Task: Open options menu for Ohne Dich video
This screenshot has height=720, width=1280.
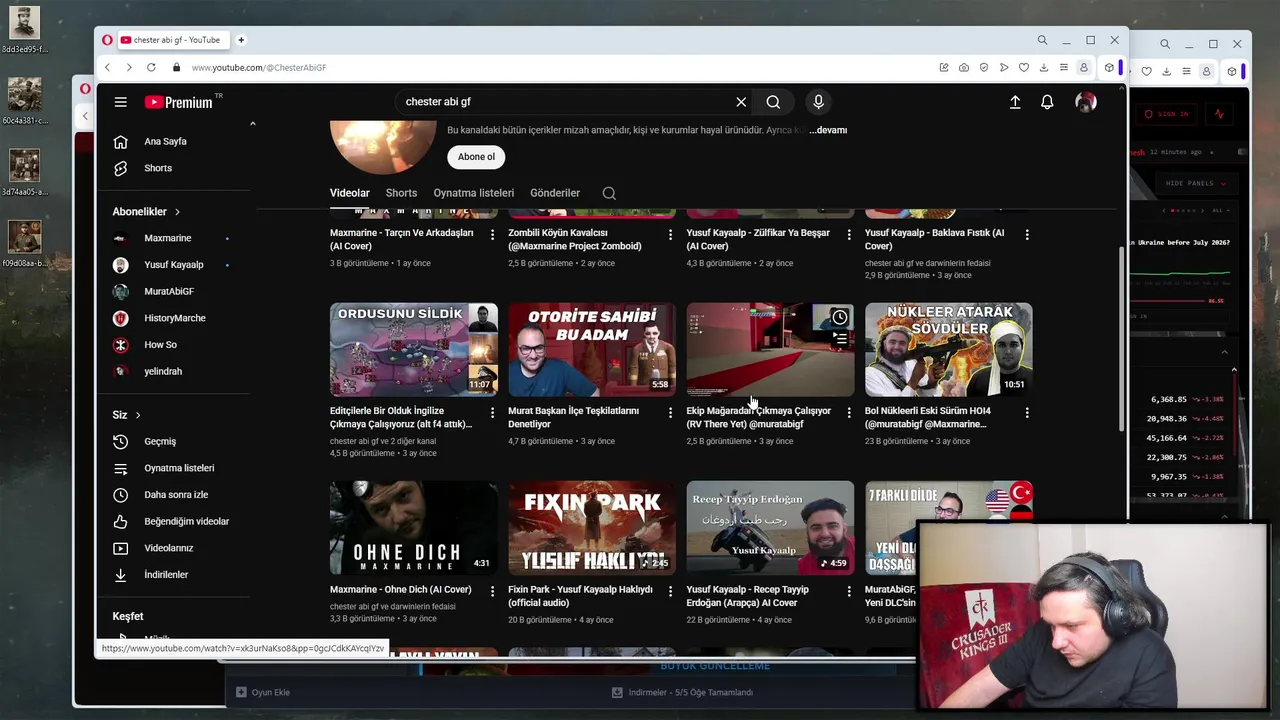Action: [x=492, y=591]
